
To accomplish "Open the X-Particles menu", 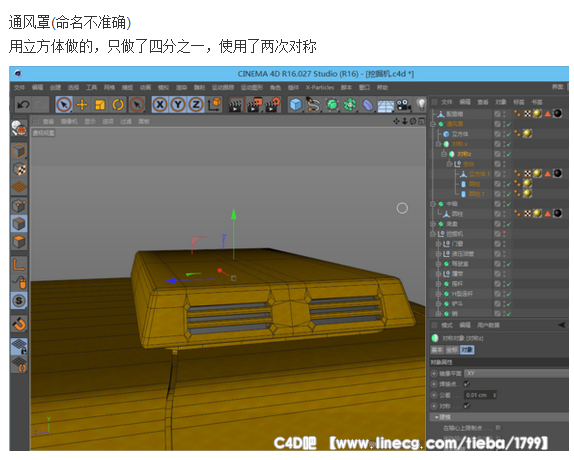I will coord(320,87).
